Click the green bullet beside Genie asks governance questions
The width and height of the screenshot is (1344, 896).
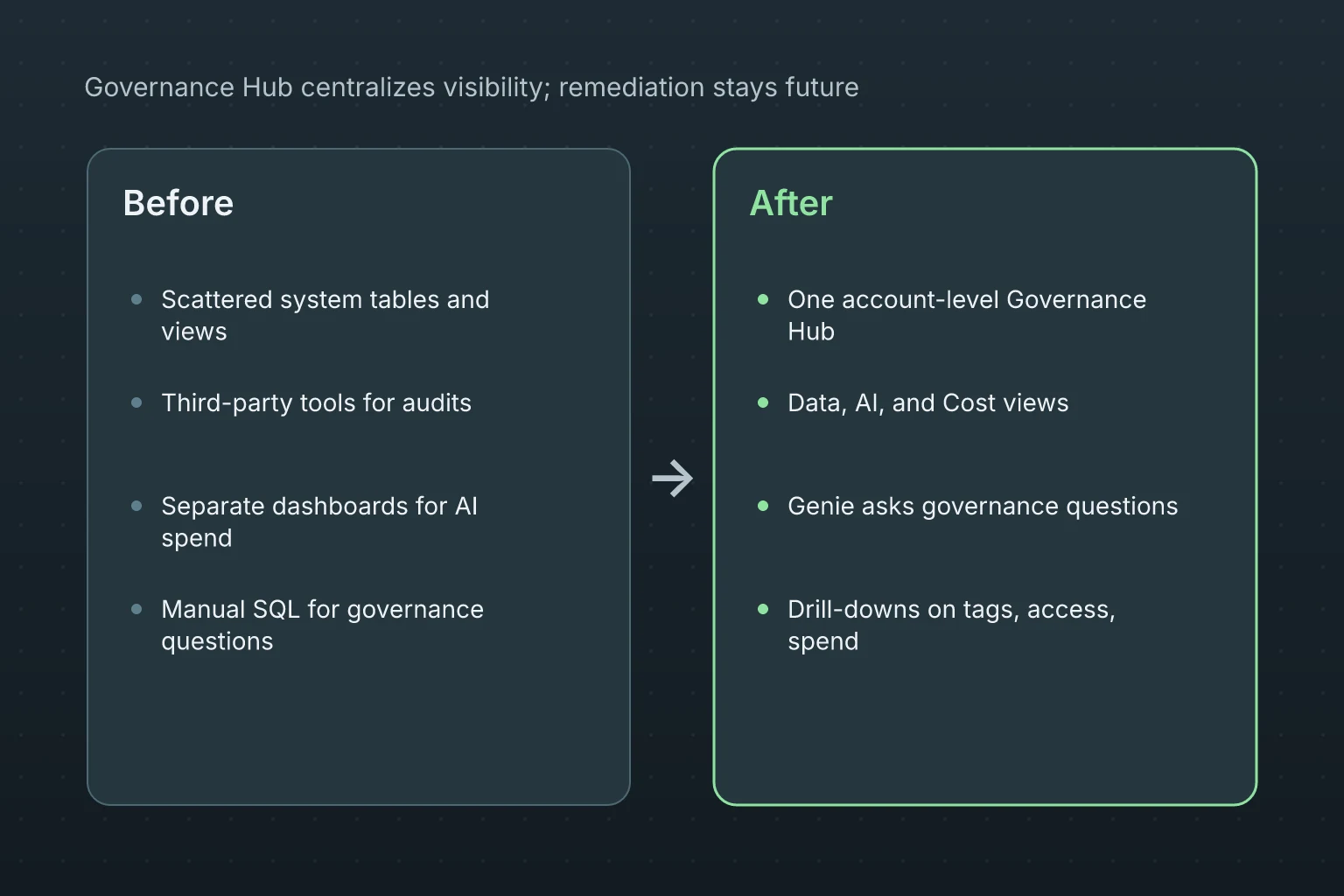[x=763, y=506]
